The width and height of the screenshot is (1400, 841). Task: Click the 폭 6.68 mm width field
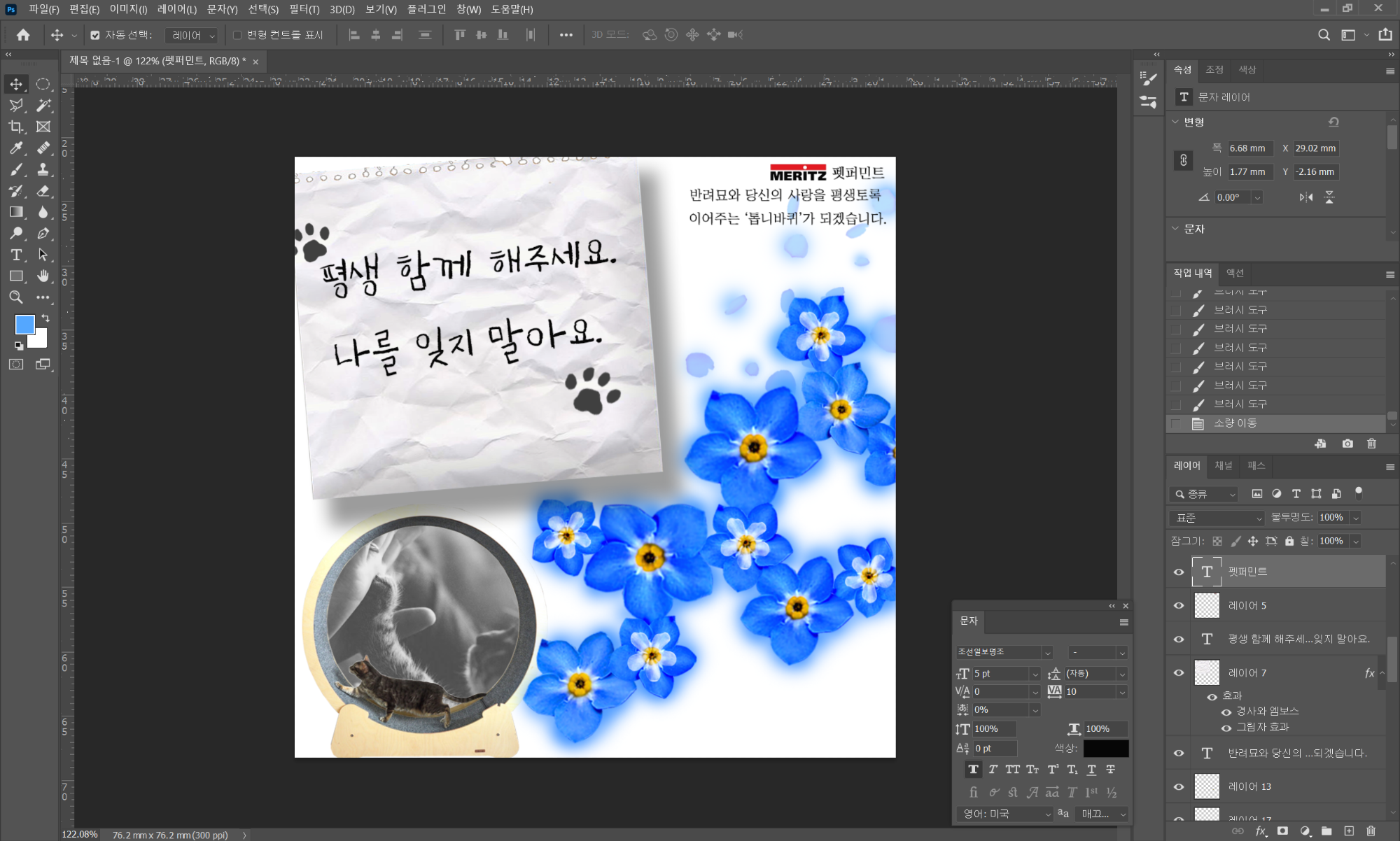point(1251,148)
